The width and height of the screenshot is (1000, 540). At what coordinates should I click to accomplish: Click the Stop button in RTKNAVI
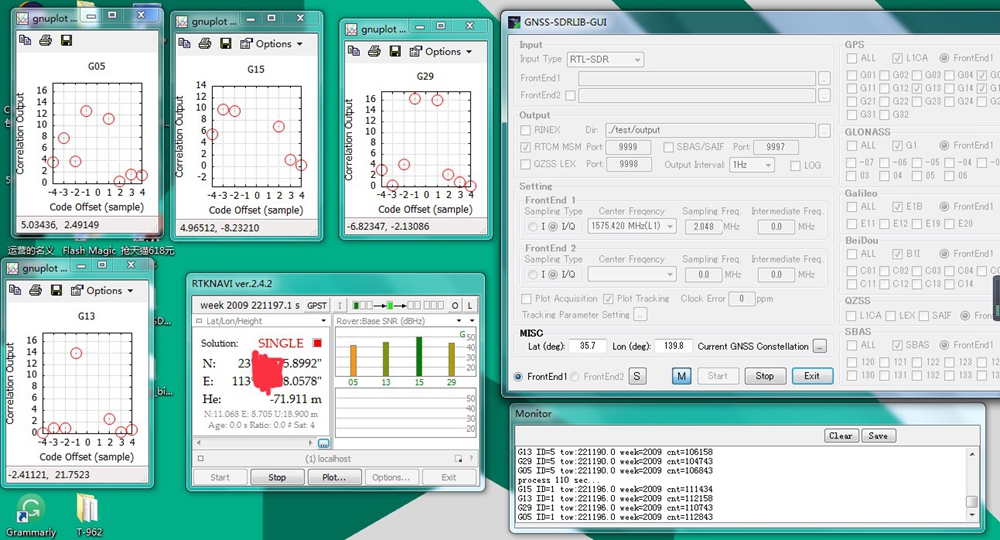(x=277, y=477)
